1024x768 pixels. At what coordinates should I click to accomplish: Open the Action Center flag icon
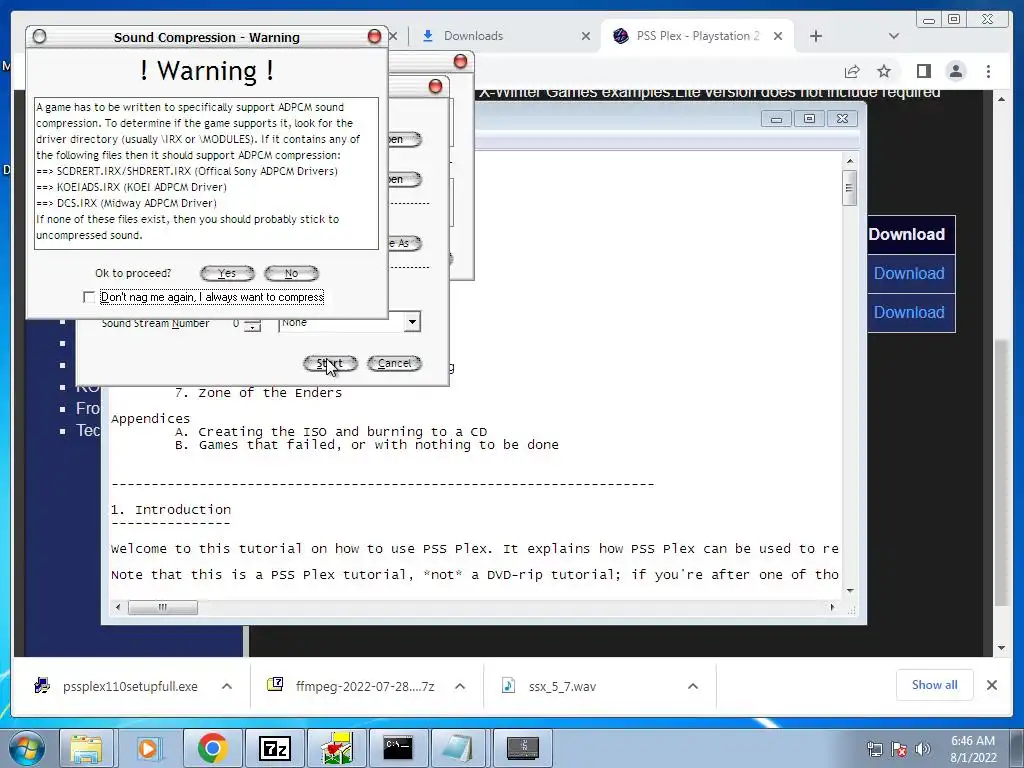click(899, 749)
